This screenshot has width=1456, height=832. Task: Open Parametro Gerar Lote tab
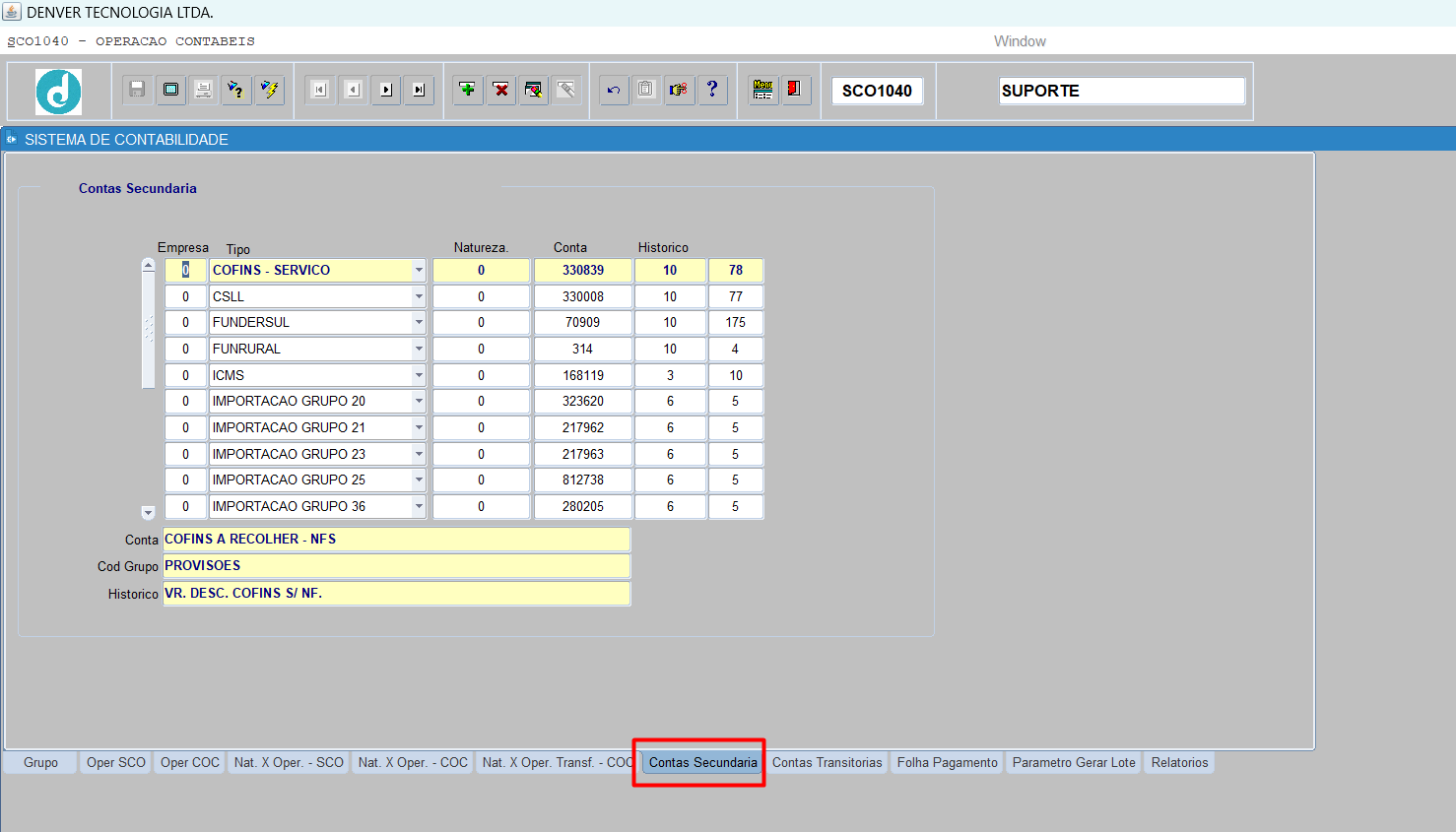1074,762
